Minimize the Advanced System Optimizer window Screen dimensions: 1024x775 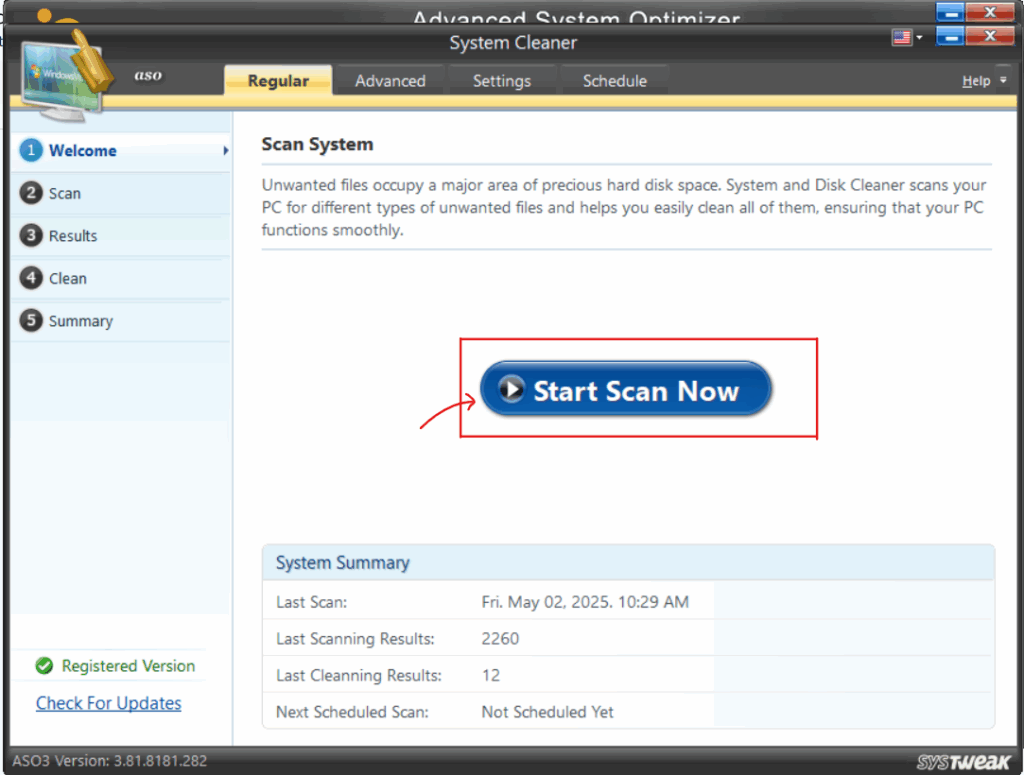pos(950,11)
